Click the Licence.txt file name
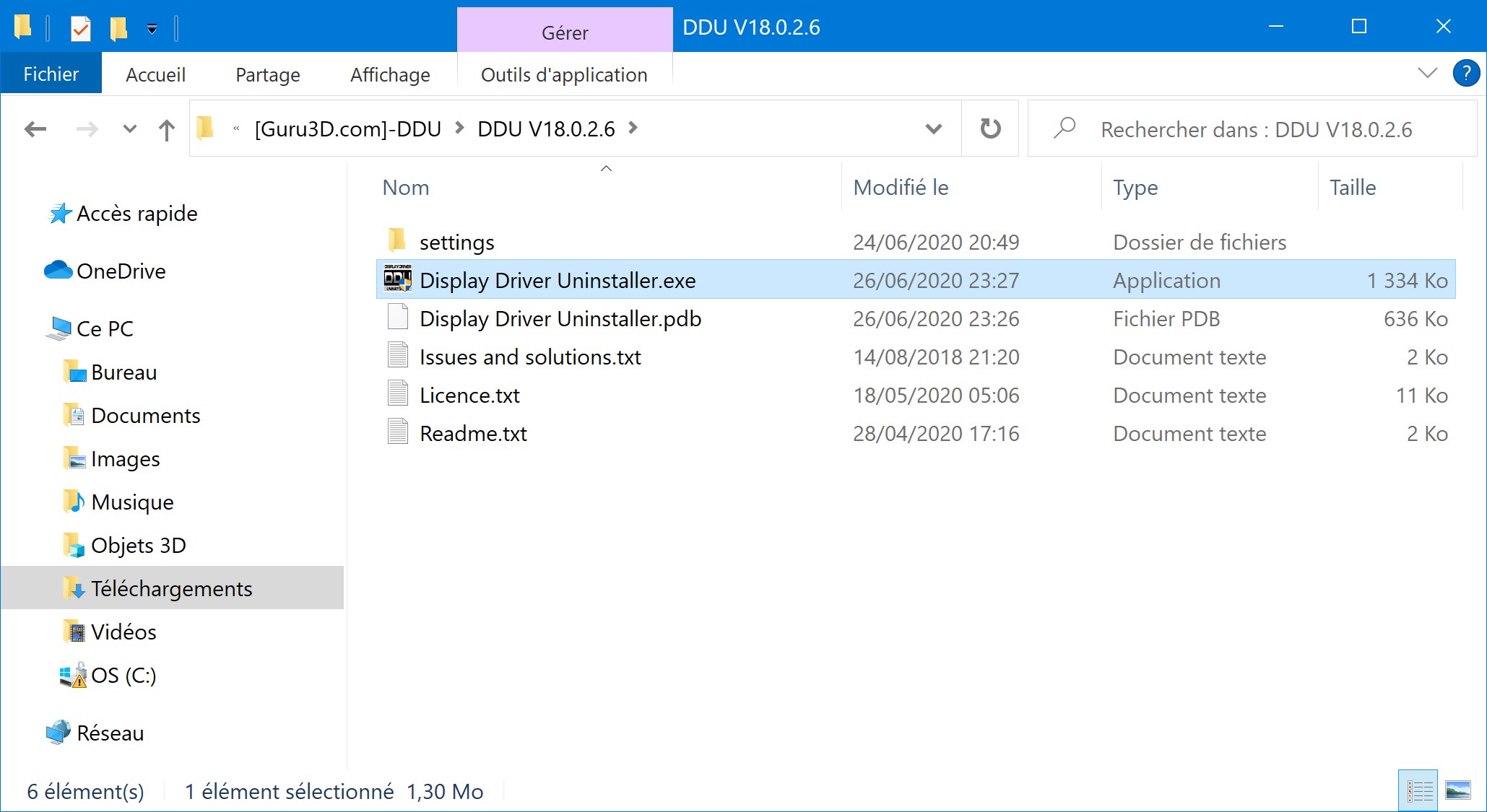The height and width of the screenshot is (812, 1487). pos(469,396)
